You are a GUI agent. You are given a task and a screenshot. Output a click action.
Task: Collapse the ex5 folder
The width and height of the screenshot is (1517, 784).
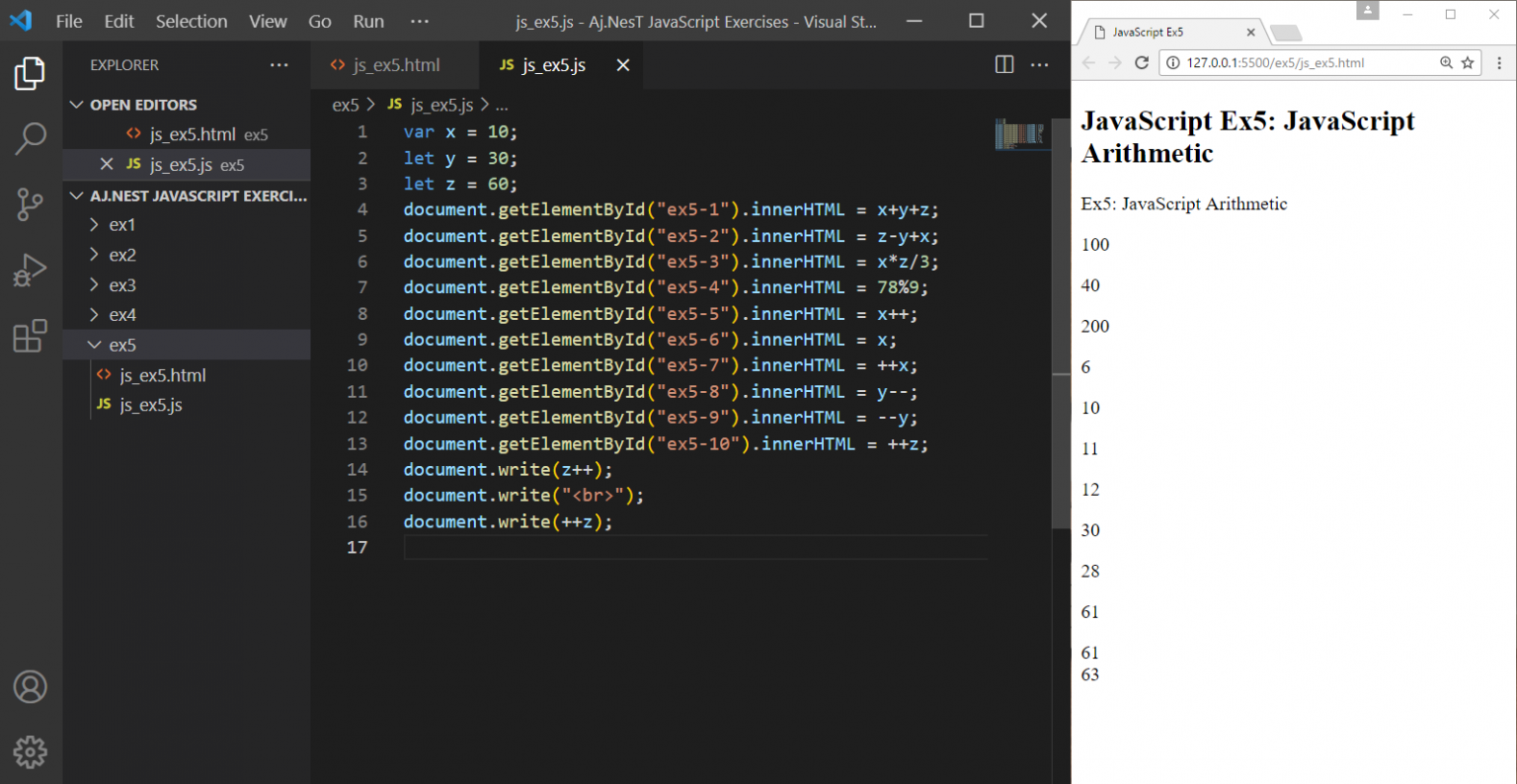[x=121, y=345]
